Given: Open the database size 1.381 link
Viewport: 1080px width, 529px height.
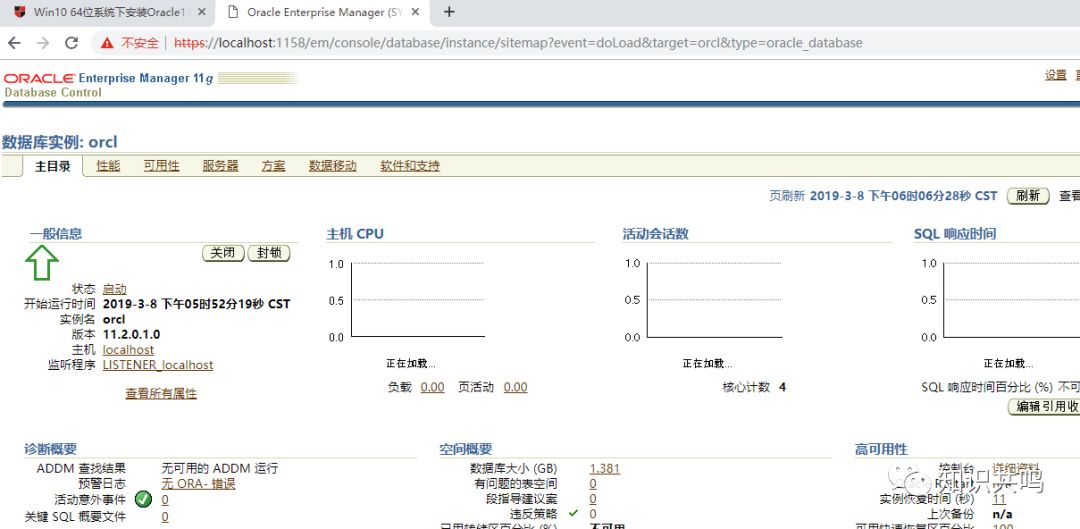Looking at the screenshot, I should (x=605, y=468).
